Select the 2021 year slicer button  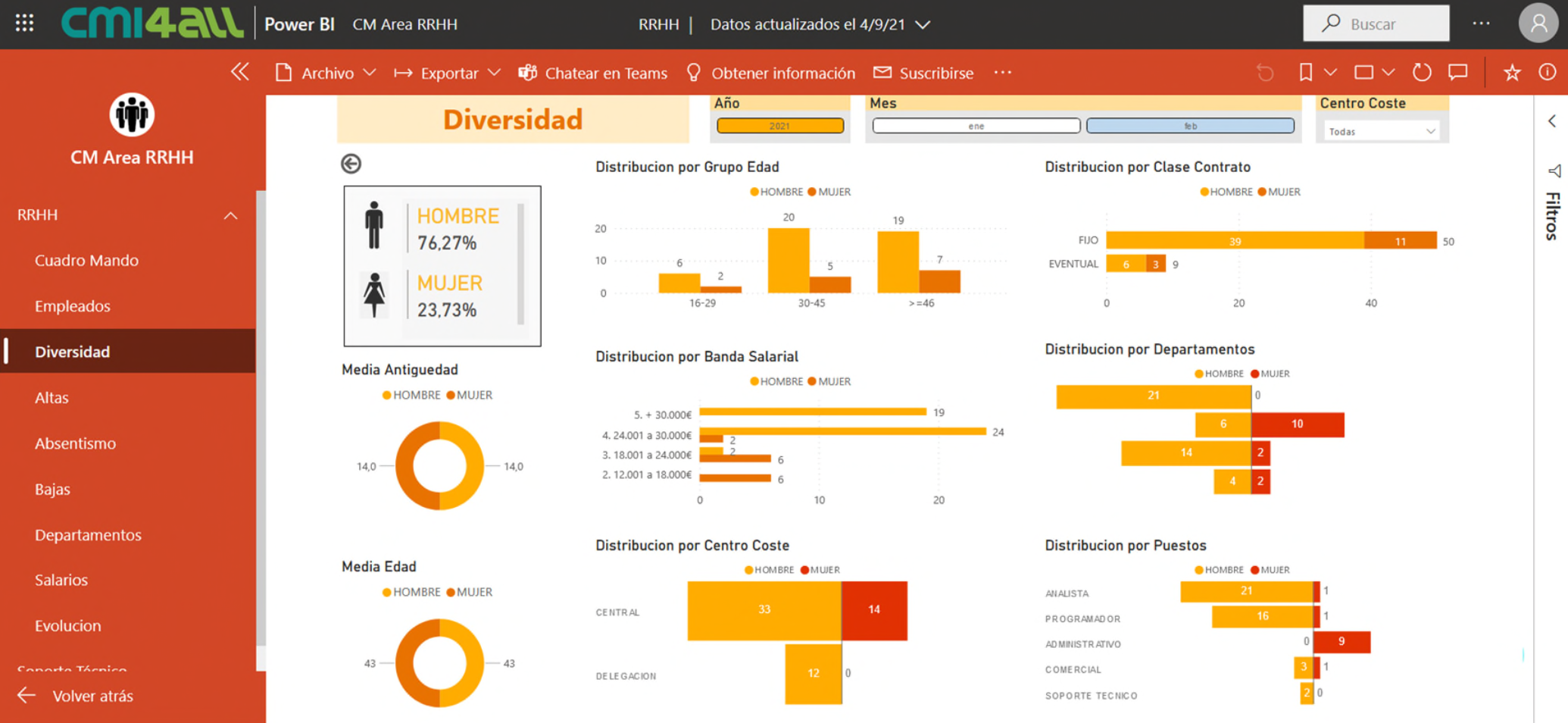pos(779,126)
